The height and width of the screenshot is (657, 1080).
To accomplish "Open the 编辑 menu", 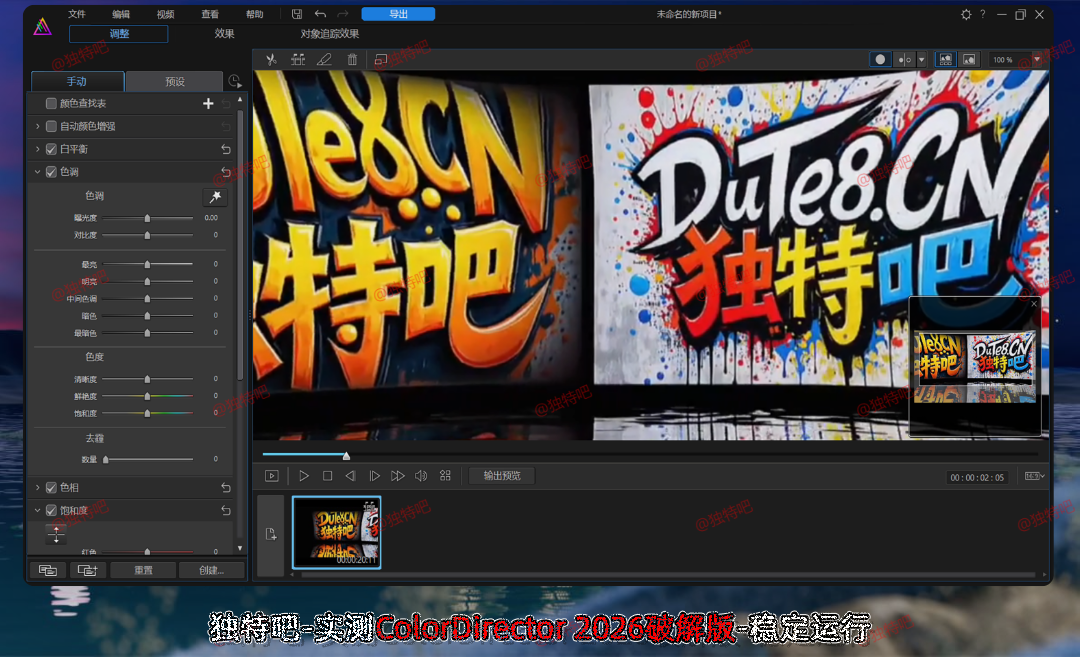I will coord(121,14).
